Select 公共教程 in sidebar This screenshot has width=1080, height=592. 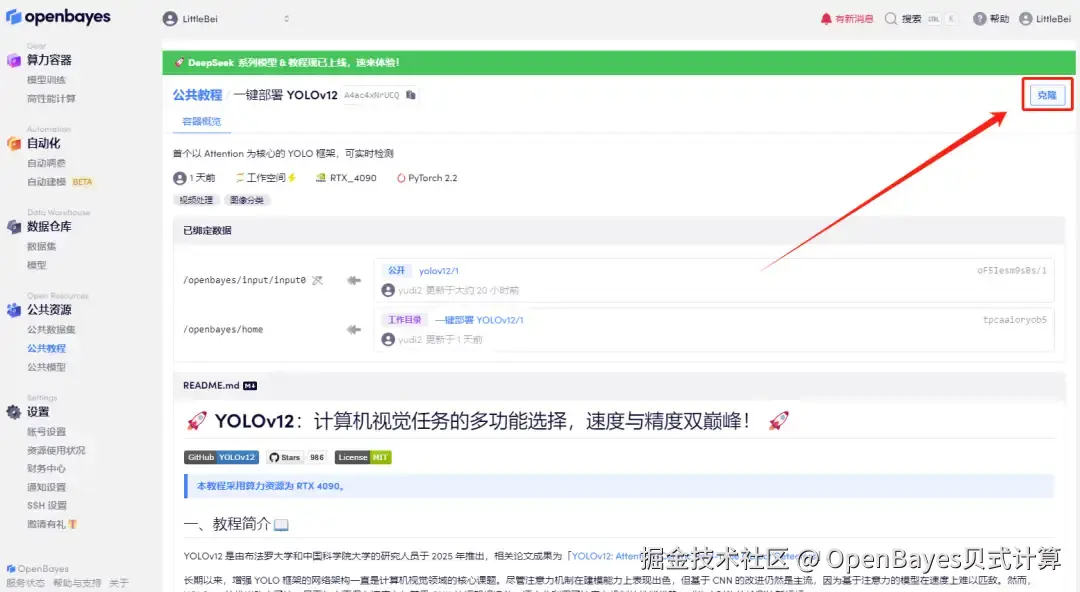pos(46,348)
